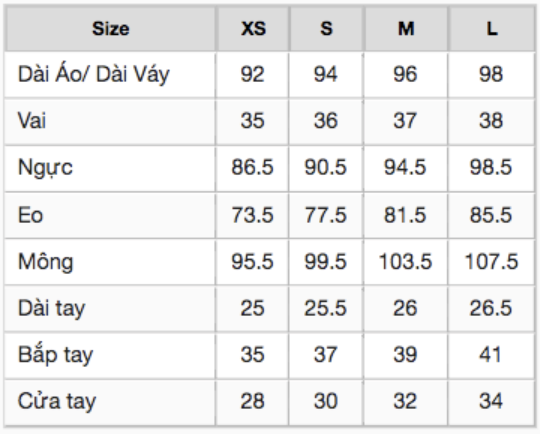The image size is (540, 434).
Task: Click the 107.5 hip value for L
Action: 491,261
